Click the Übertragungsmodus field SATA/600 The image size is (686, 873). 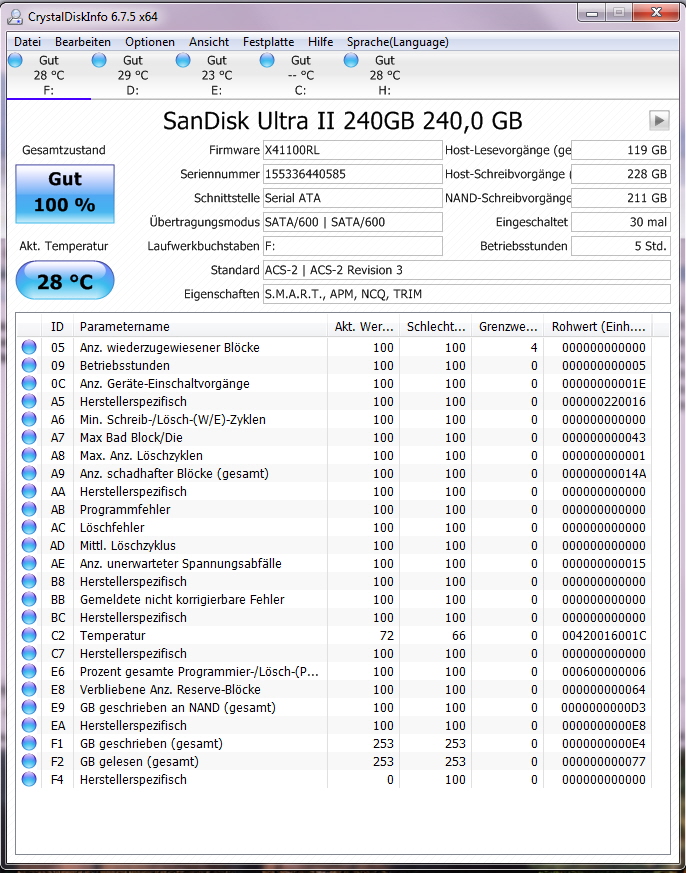coord(352,222)
